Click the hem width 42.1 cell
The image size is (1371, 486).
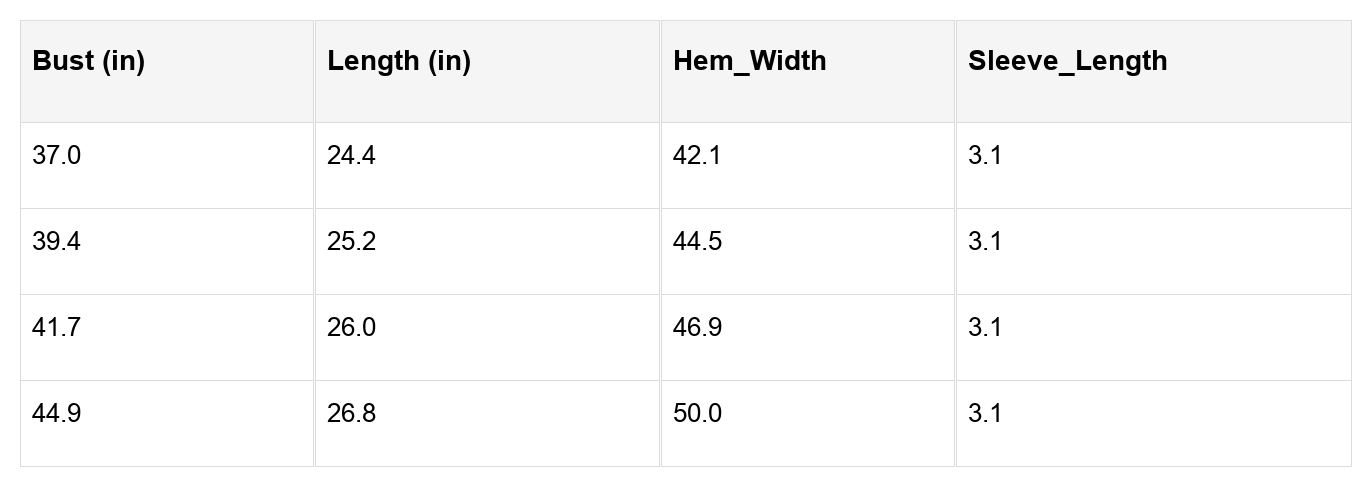point(697,156)
